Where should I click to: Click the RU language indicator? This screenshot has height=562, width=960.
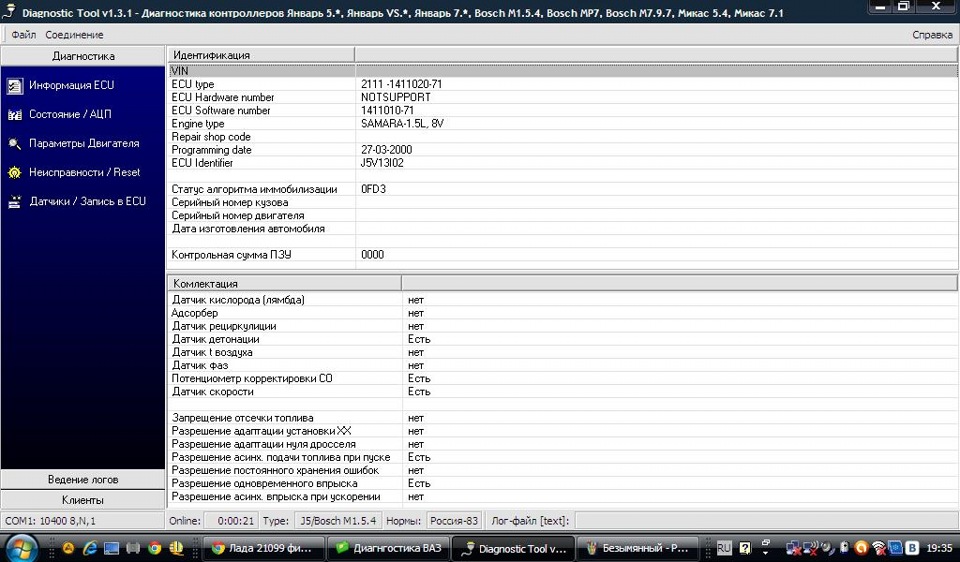pos(724,548)
